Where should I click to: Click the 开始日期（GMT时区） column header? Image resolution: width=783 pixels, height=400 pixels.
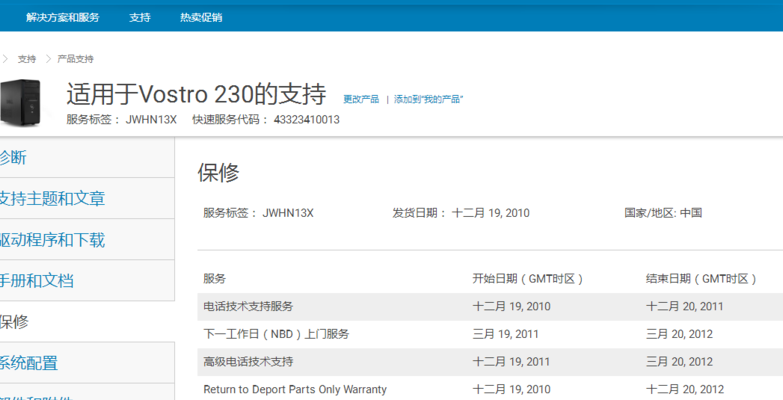528,279
